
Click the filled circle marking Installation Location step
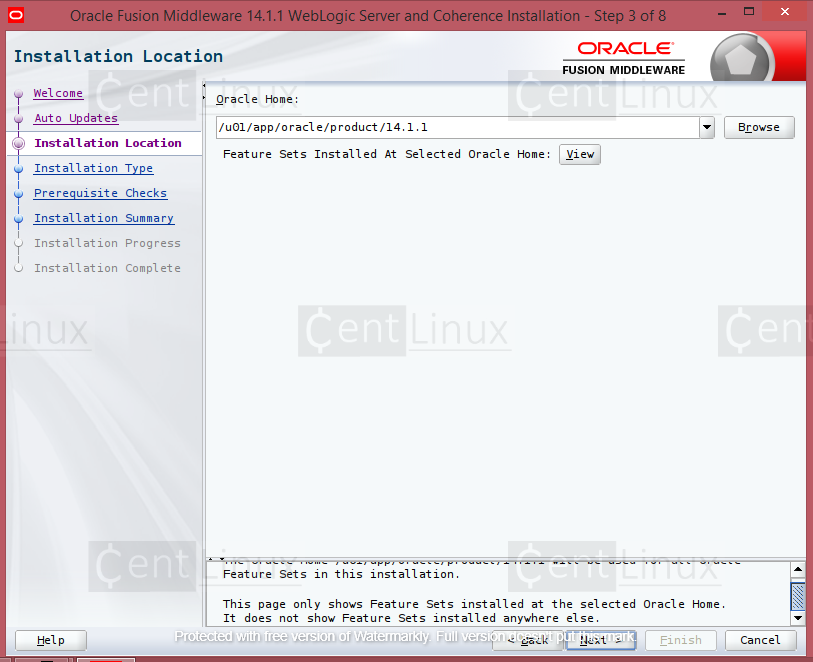(18, 143)
